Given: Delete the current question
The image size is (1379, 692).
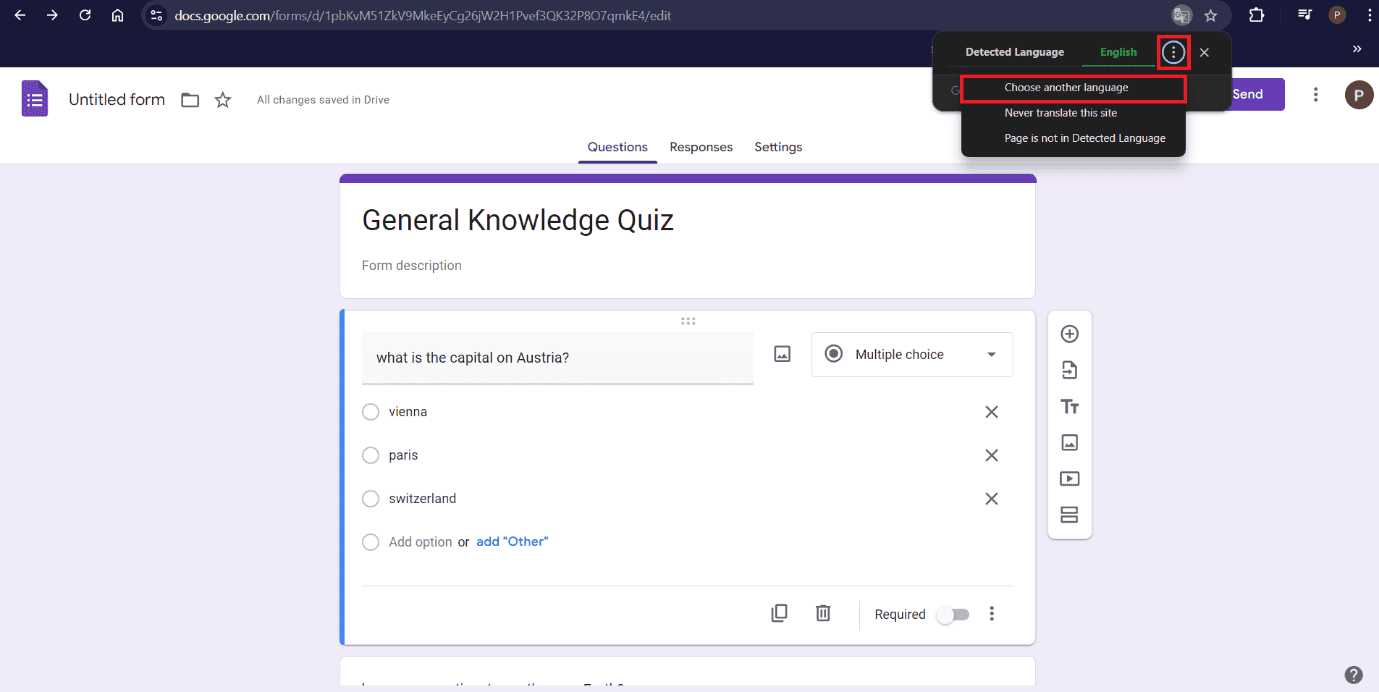Looking at the screenshot, I should (x=823, y=613).
